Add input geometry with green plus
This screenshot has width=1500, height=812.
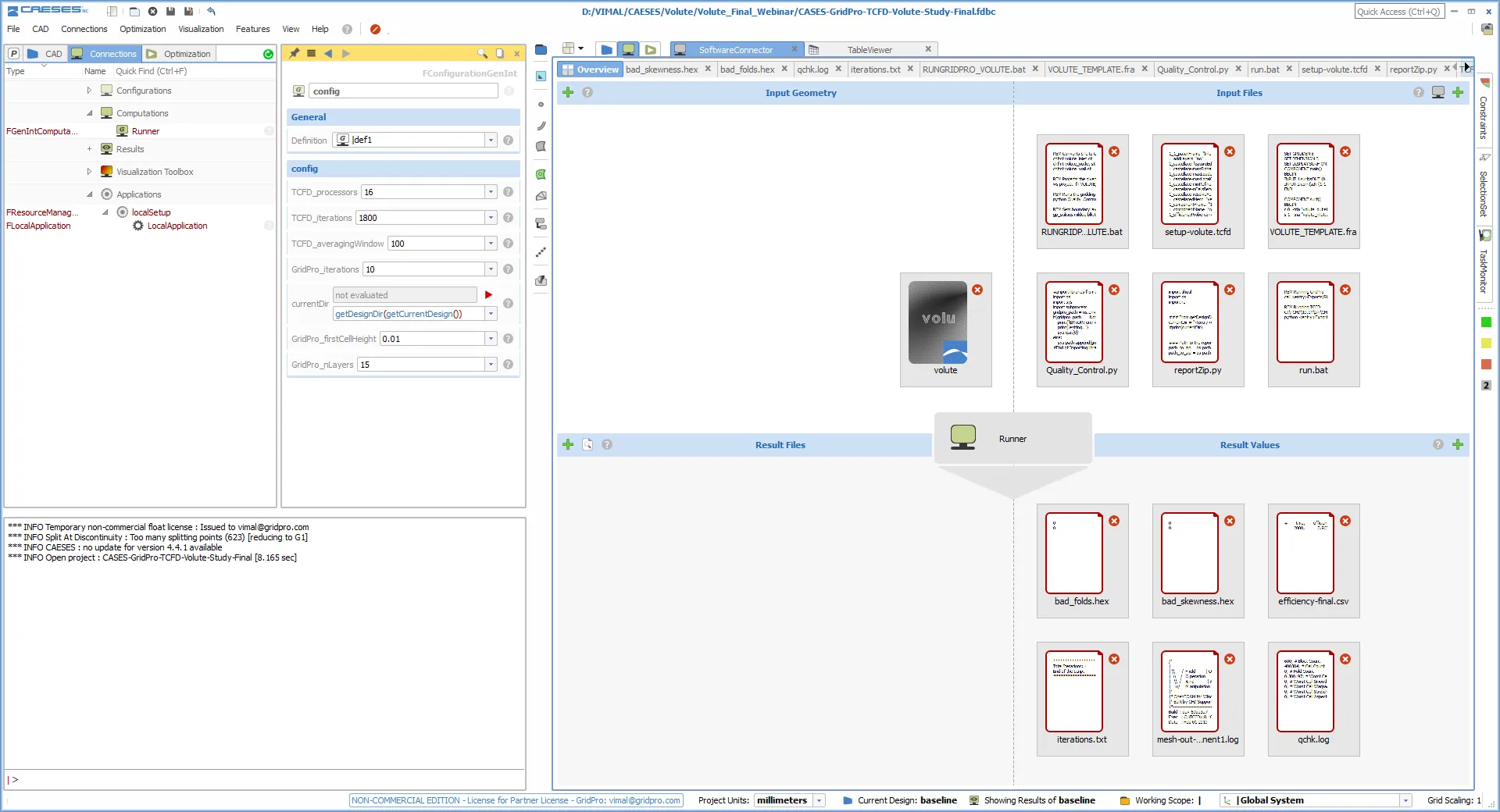coord(568,92)
